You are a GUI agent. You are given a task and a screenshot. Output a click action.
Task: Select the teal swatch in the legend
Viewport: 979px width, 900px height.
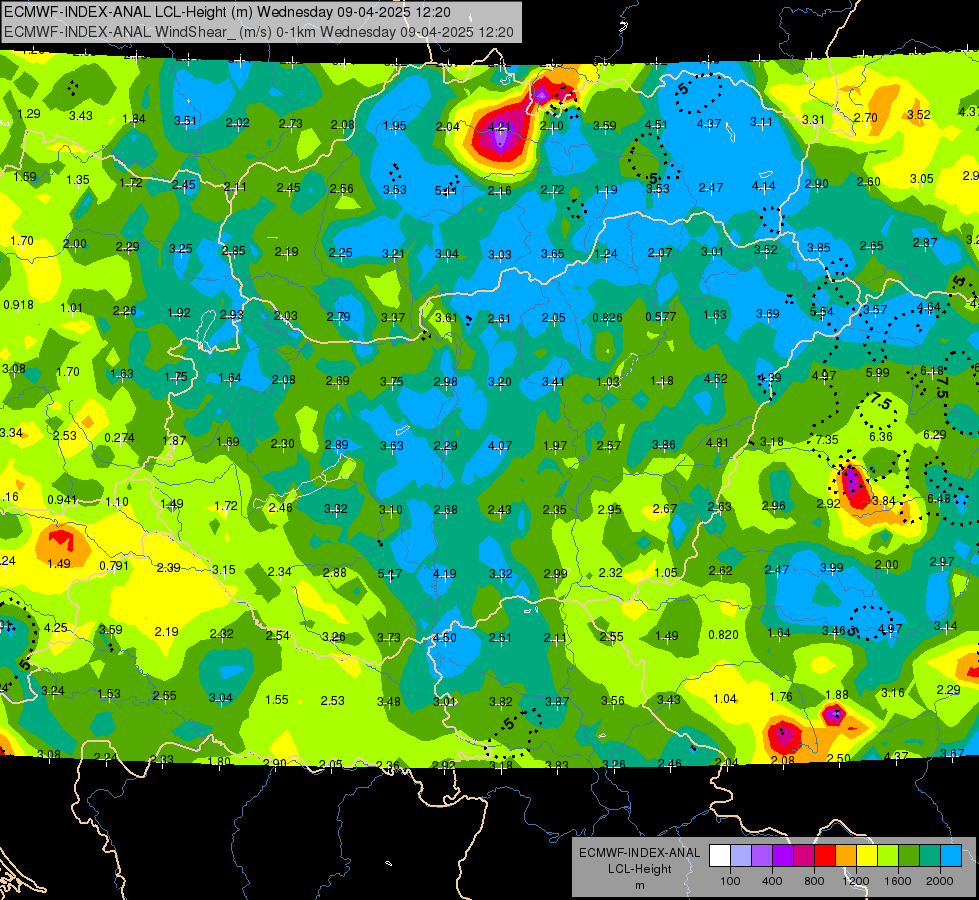(x=930, y=855)
